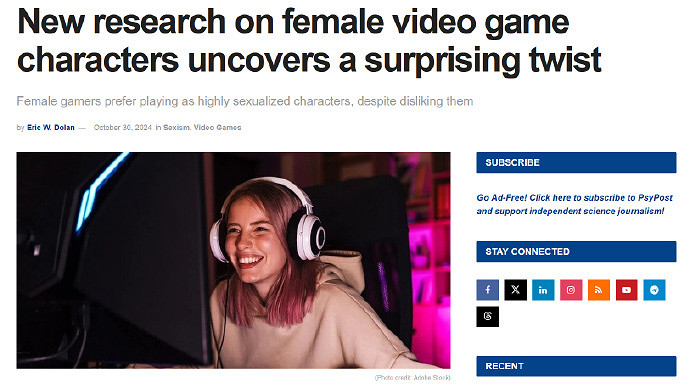
Task: Open the X (Twitter) social icon
Action: (515, 290)
